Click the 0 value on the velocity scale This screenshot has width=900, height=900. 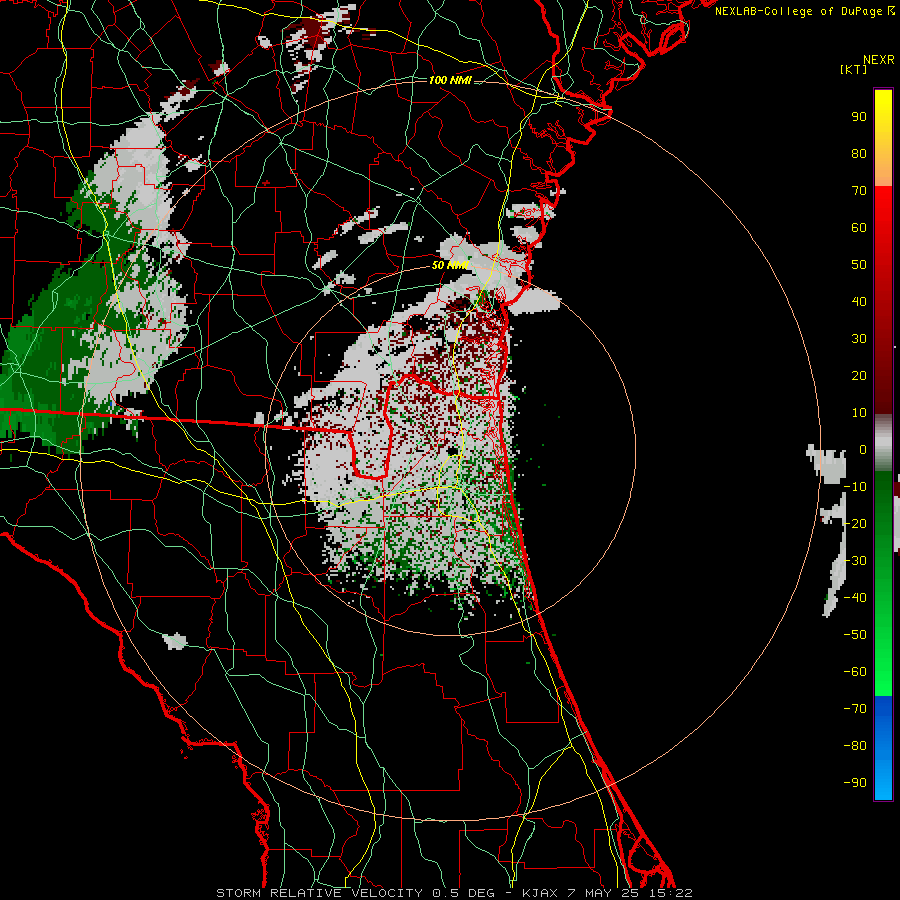point(862,450)
